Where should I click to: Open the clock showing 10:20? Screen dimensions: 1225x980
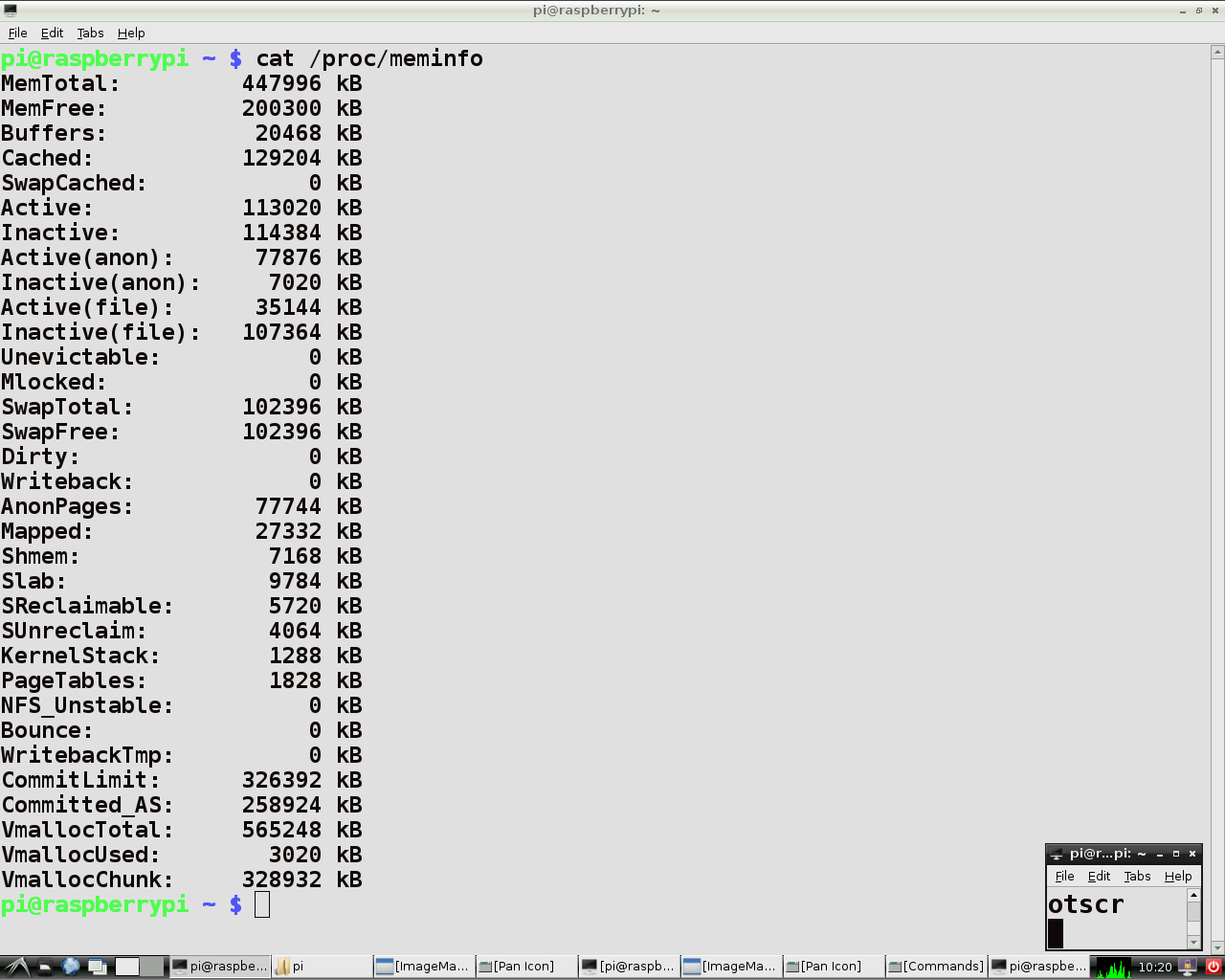tap(1155, 967)
